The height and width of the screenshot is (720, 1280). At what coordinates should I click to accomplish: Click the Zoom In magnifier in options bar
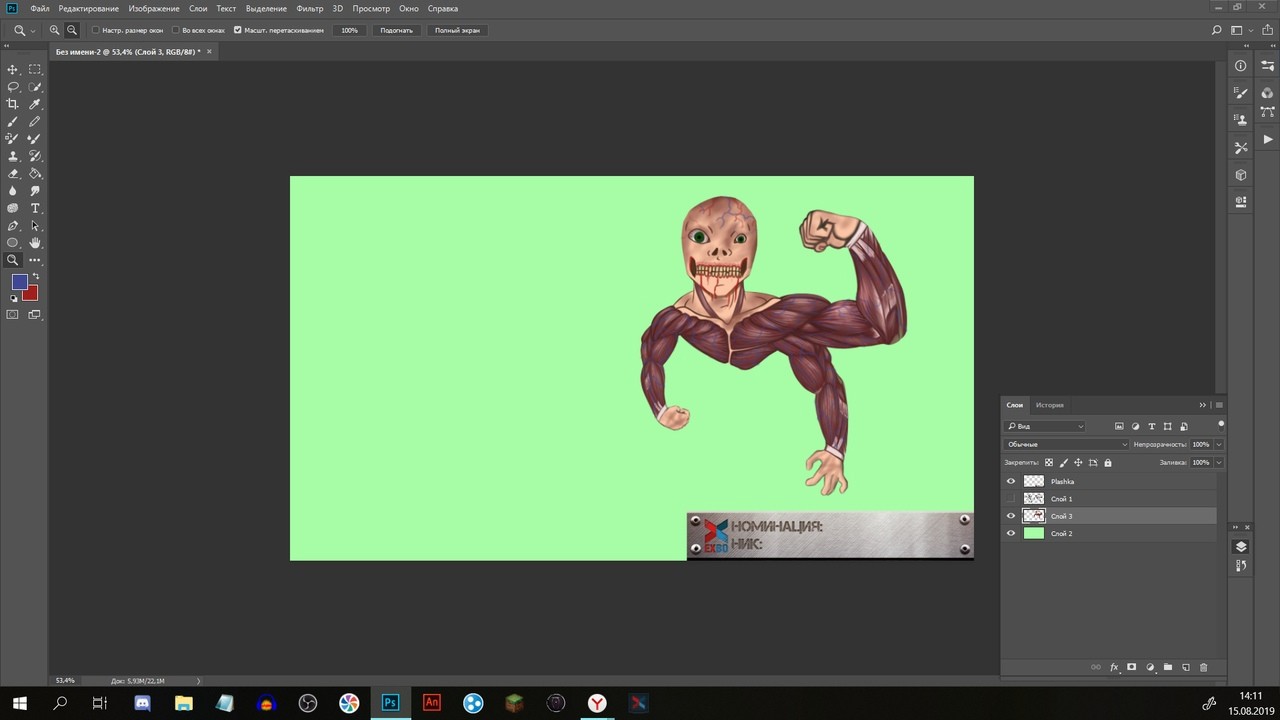55,30
